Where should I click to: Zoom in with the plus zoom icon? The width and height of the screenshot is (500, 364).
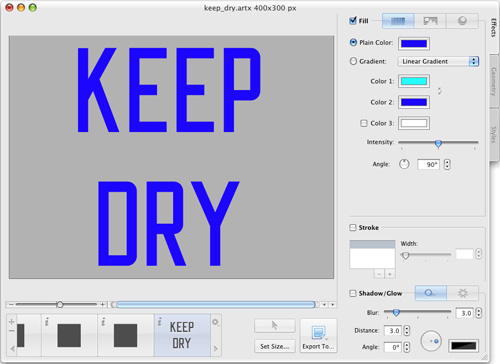pyautogui.click(x=103, y=305)
